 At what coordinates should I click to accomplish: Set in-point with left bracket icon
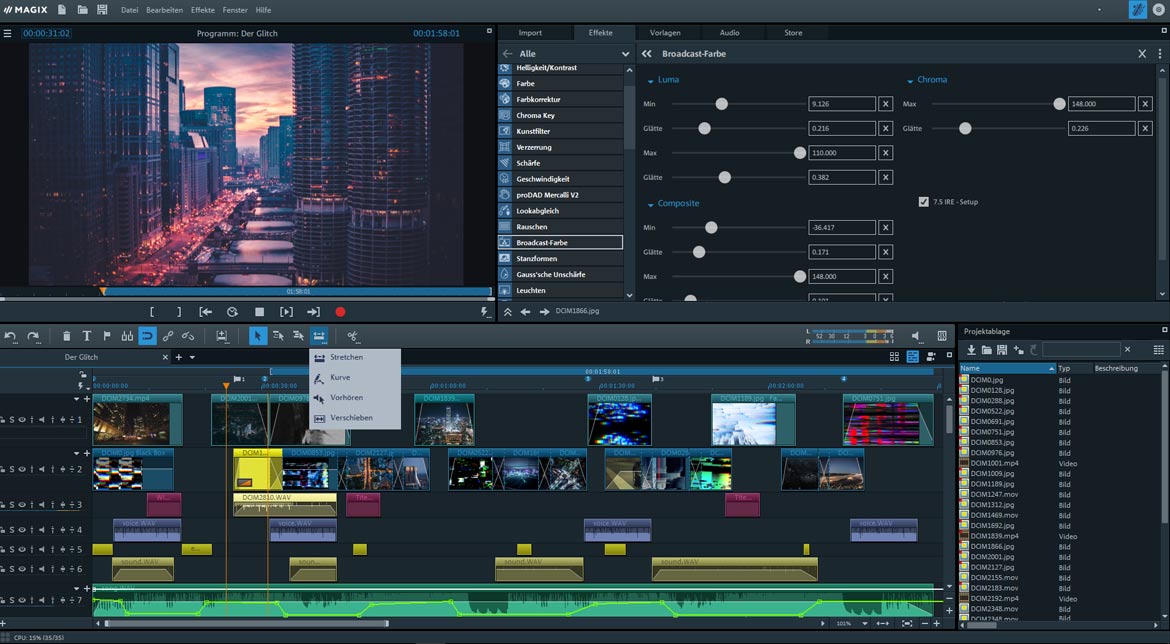coord(152,312)
